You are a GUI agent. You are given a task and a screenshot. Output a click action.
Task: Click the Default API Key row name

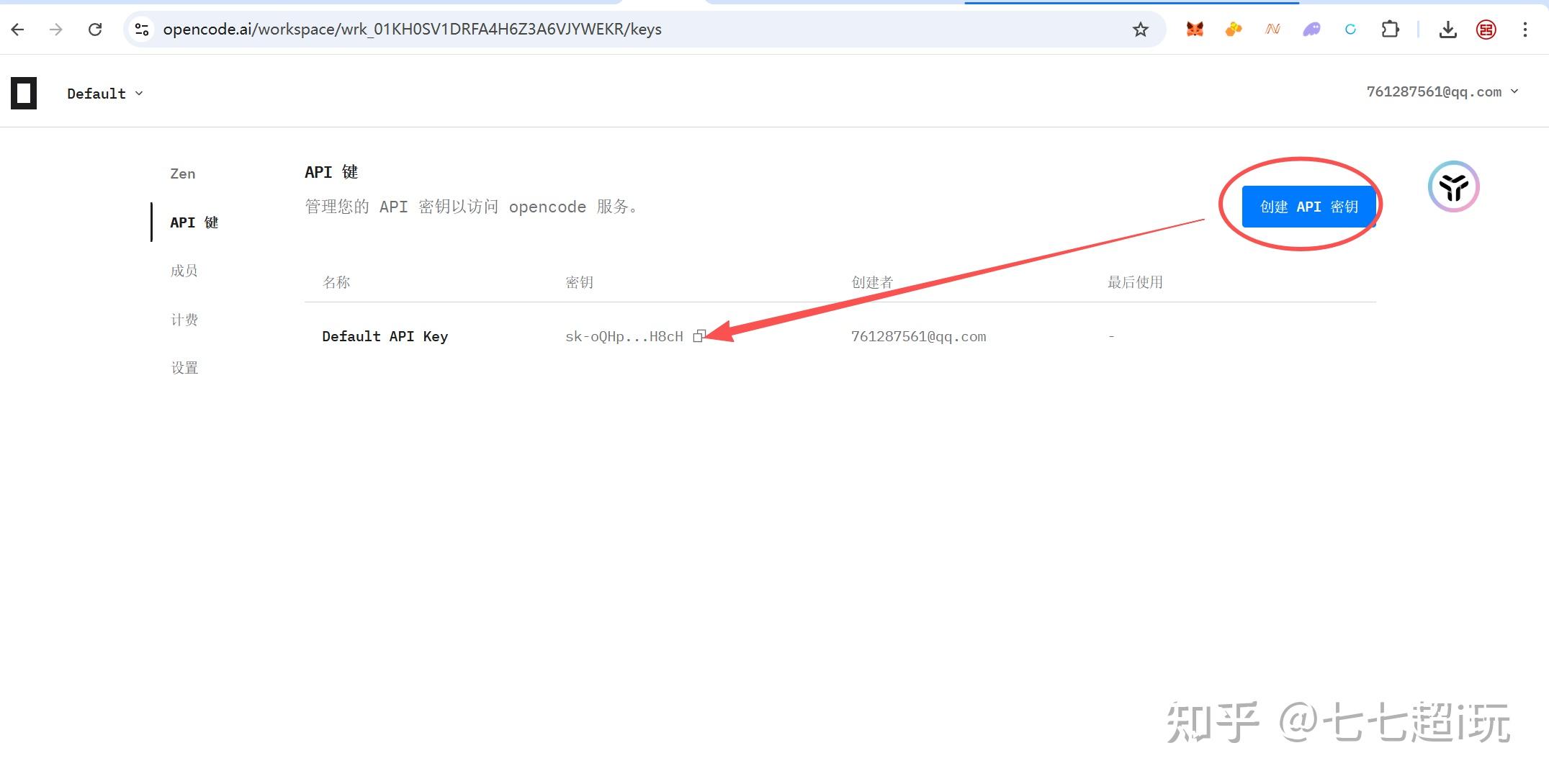point(385,336)
